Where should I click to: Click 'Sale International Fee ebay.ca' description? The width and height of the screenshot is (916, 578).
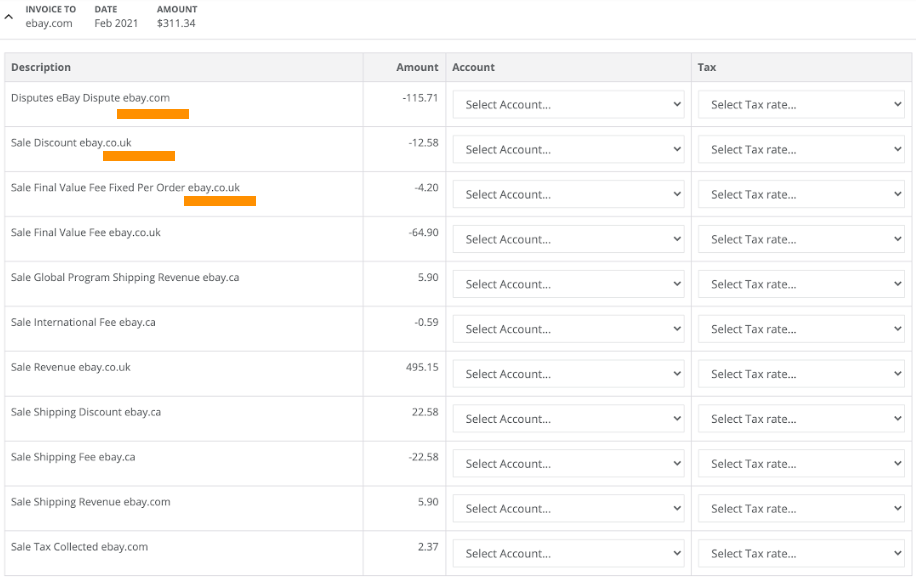point(83,323)
